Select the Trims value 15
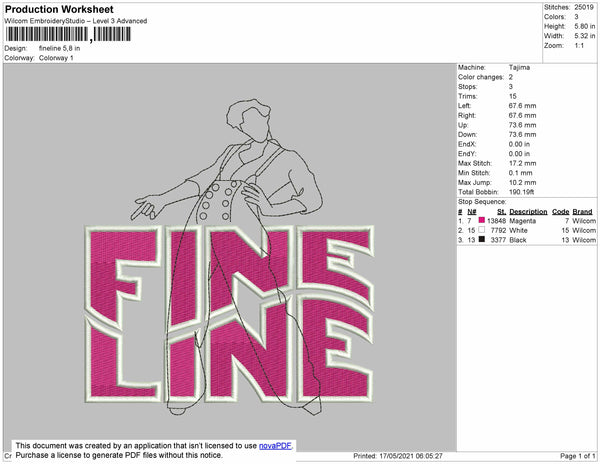 coord(513,96)
